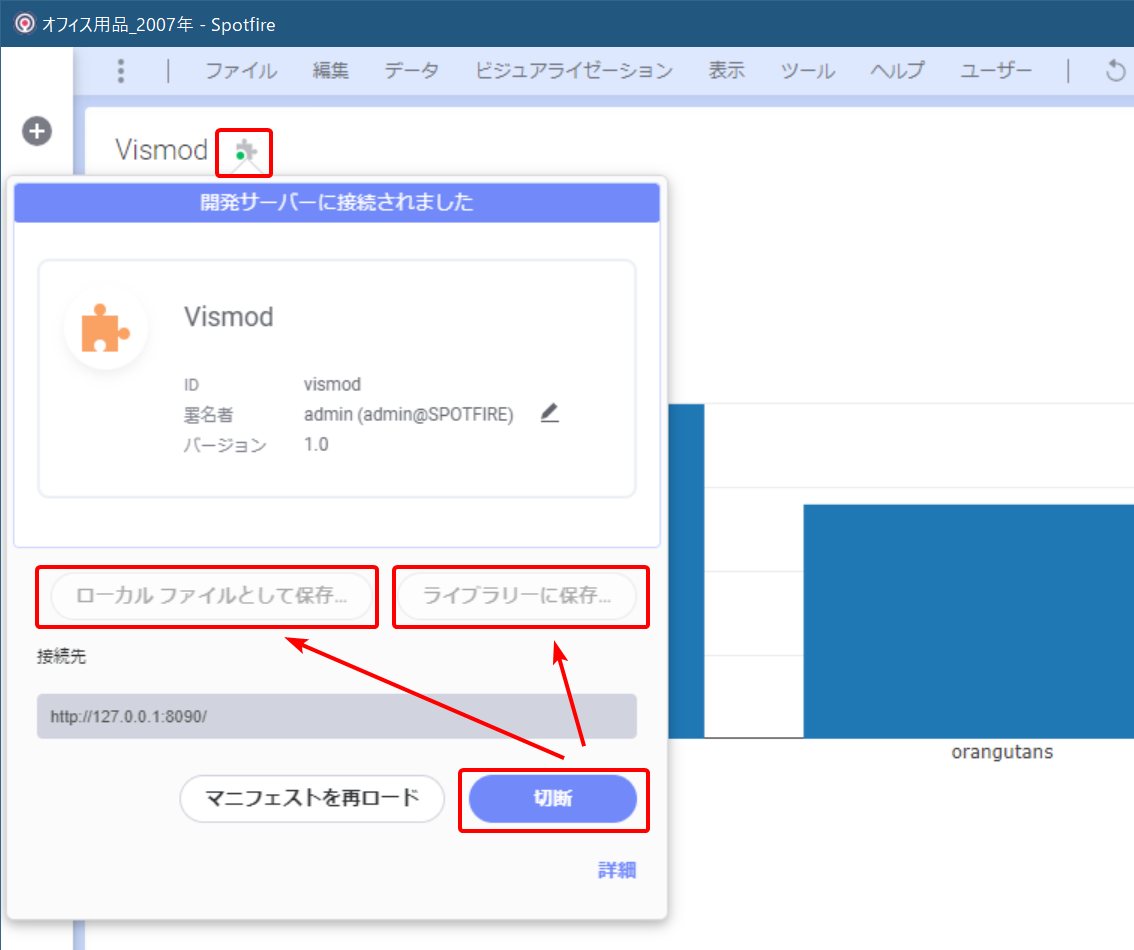Click the Vismod name in mod card
Screen dimensions: 1134x950
(229, 317)
